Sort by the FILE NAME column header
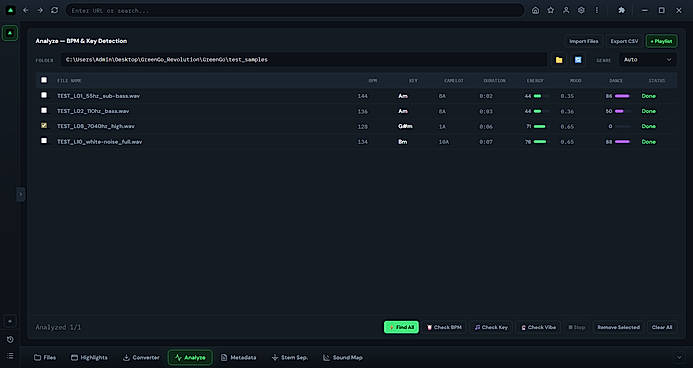This screenshot has height=368, width=693. (x=69, y=80)
